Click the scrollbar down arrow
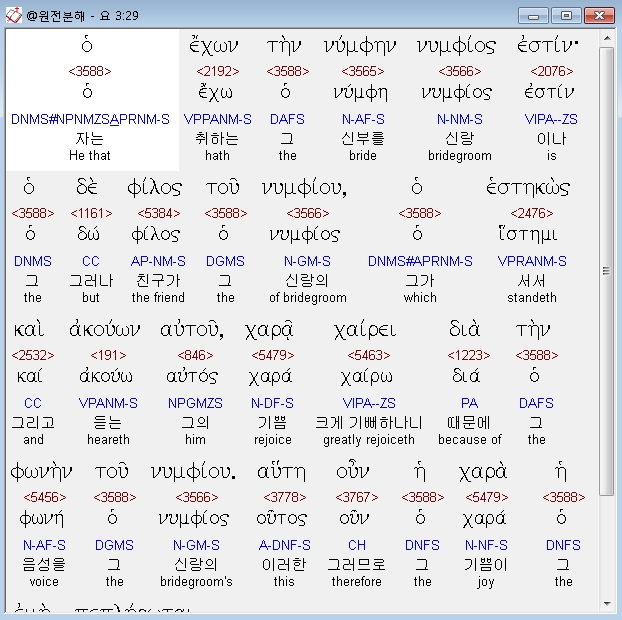Screen dimensions: 622x620 pos(607,604)
